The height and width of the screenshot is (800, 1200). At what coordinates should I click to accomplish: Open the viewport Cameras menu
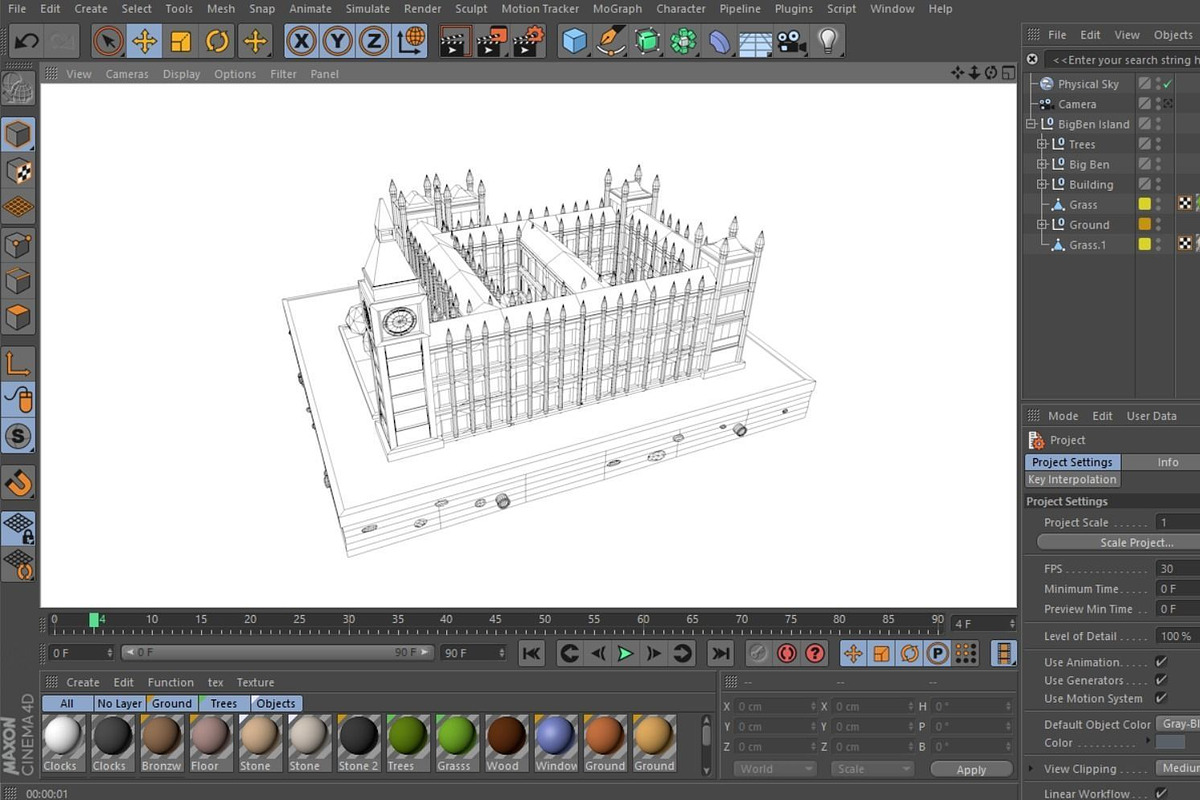(x=127, y=74)
